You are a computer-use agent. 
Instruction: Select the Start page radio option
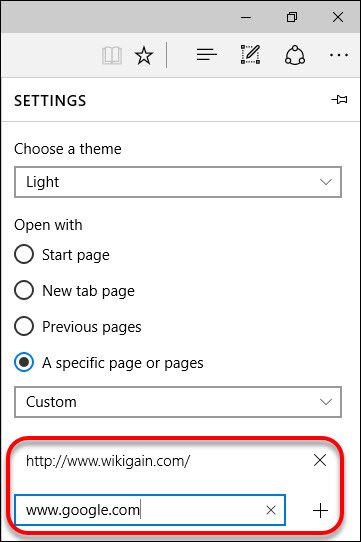tap(62, 255)
